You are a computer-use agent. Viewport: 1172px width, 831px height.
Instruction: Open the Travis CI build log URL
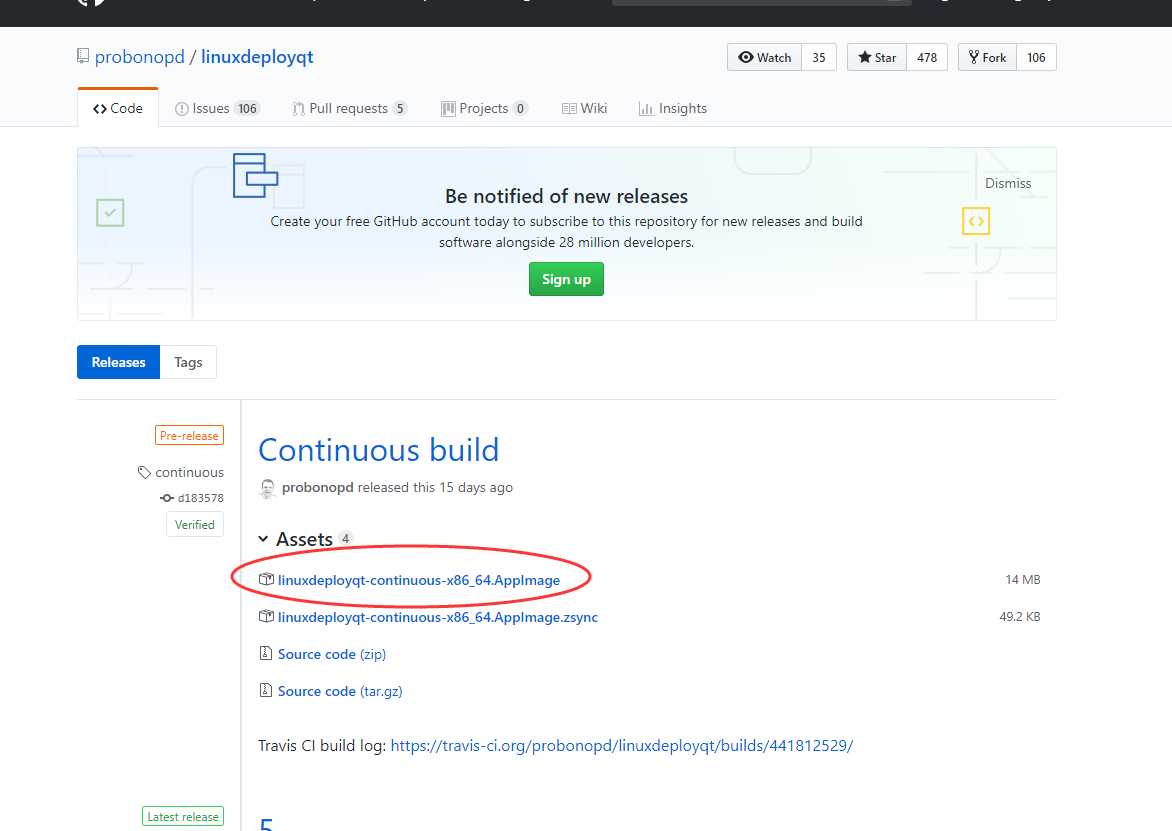[622, 746]
